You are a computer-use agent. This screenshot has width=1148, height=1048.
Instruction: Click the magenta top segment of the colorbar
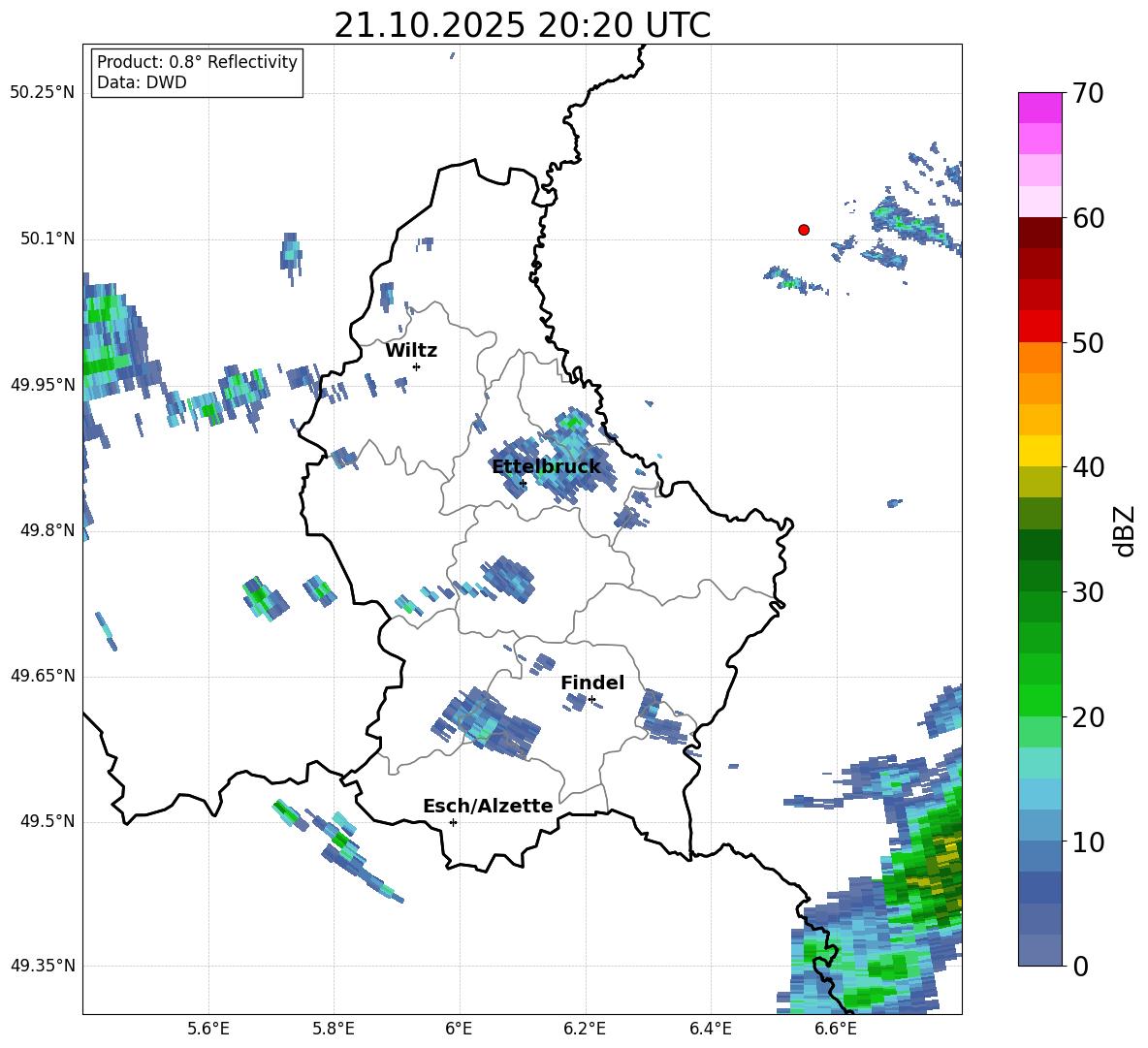click(x=1039, y=108)
